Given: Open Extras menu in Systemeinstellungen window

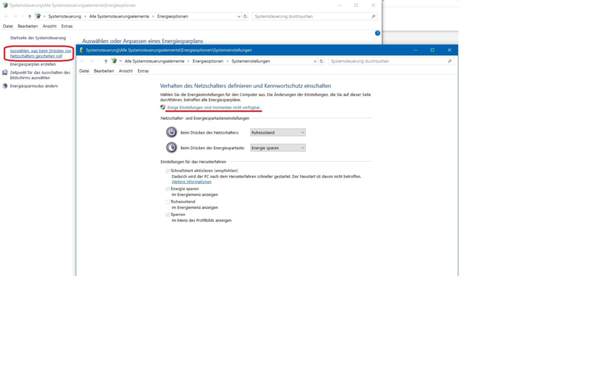Looking at the screenshot, I should [143, 71].
